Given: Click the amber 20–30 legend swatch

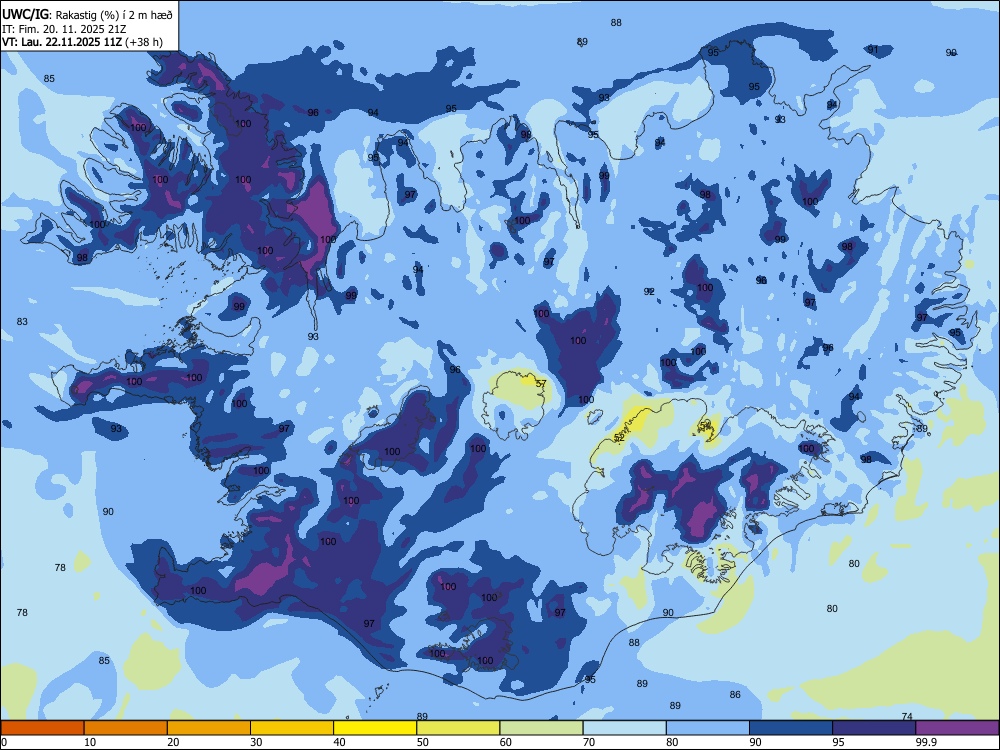Looking at the screenshot, I should click(209, 728).
